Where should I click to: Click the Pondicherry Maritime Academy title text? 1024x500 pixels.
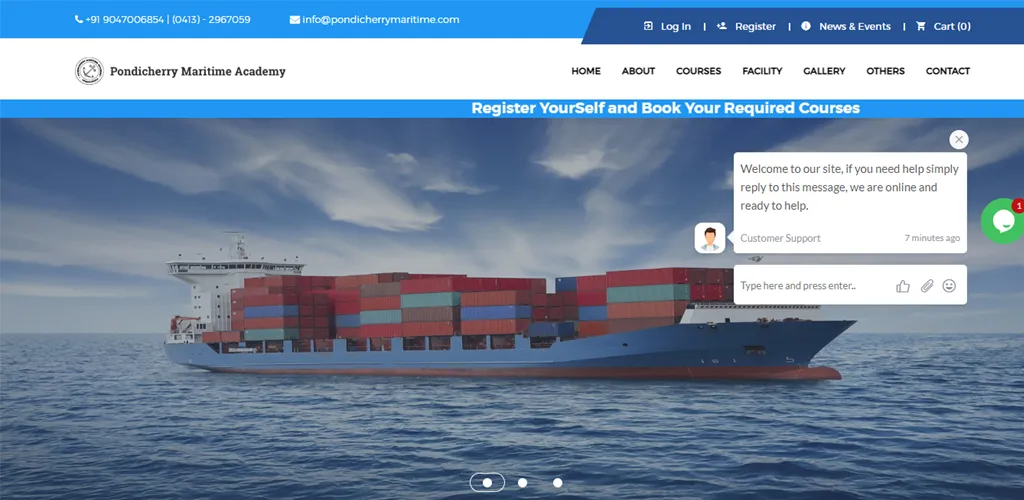coord(198,71)
